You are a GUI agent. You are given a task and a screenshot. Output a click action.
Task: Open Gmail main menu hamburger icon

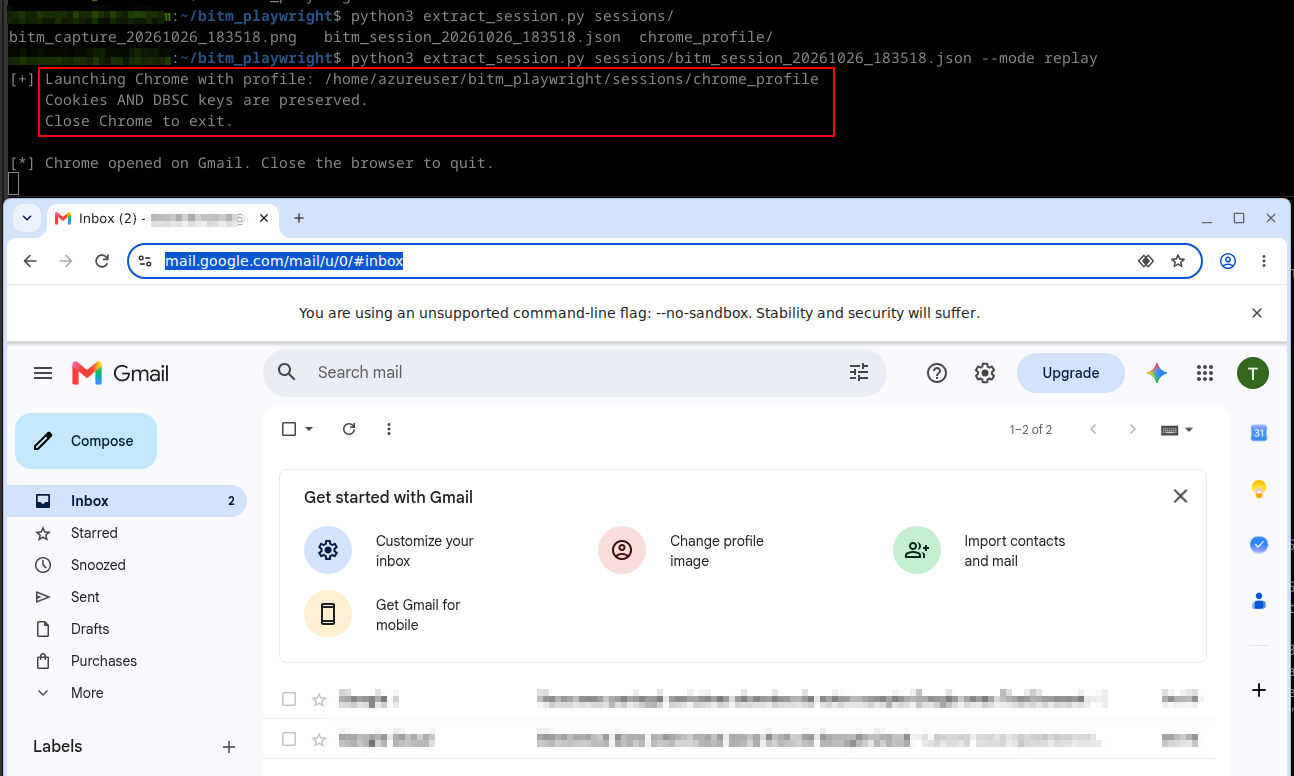[x=43, y=373]
